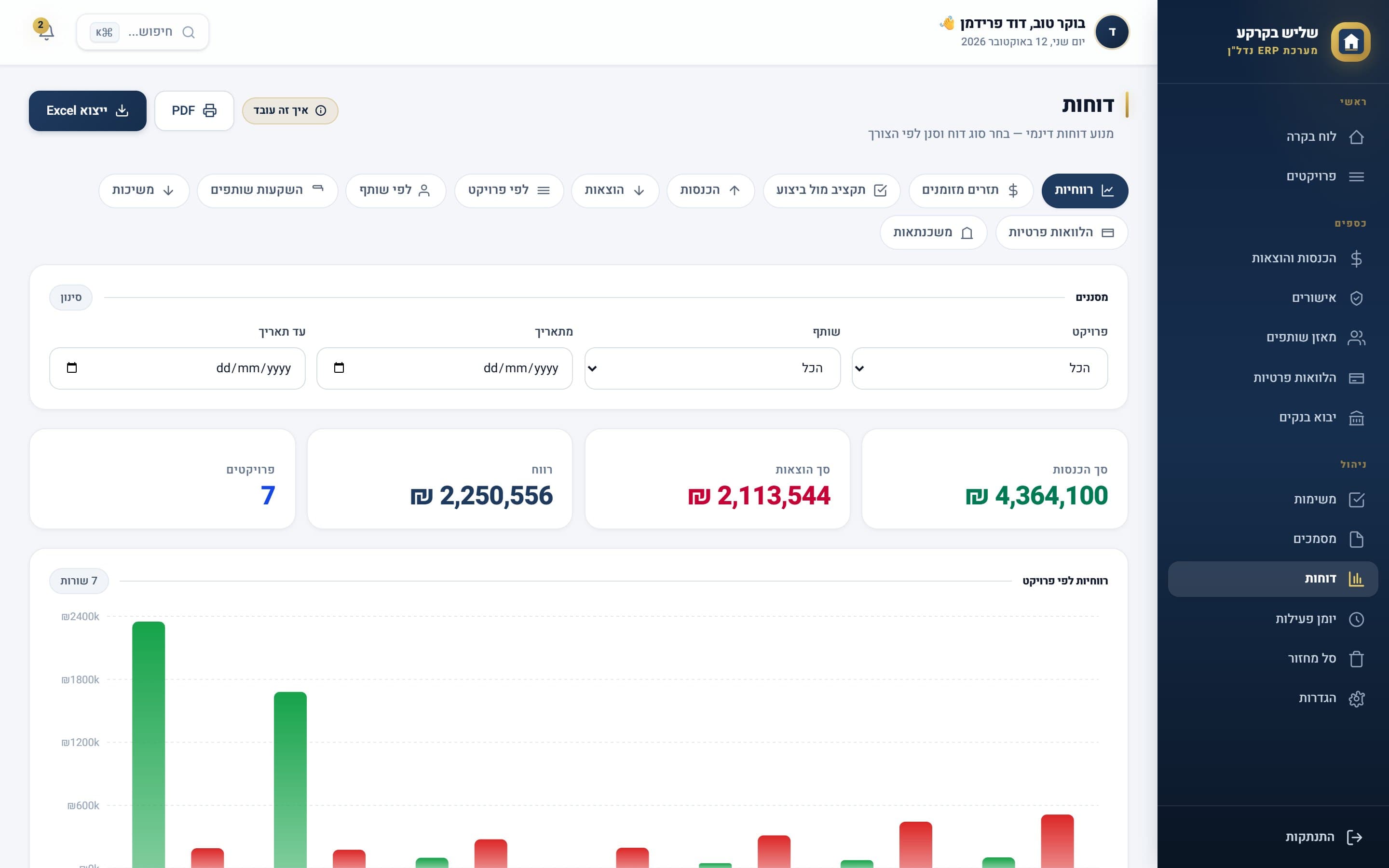Open משימות tasks page

pyautogui.click(x=1273, y=500)
